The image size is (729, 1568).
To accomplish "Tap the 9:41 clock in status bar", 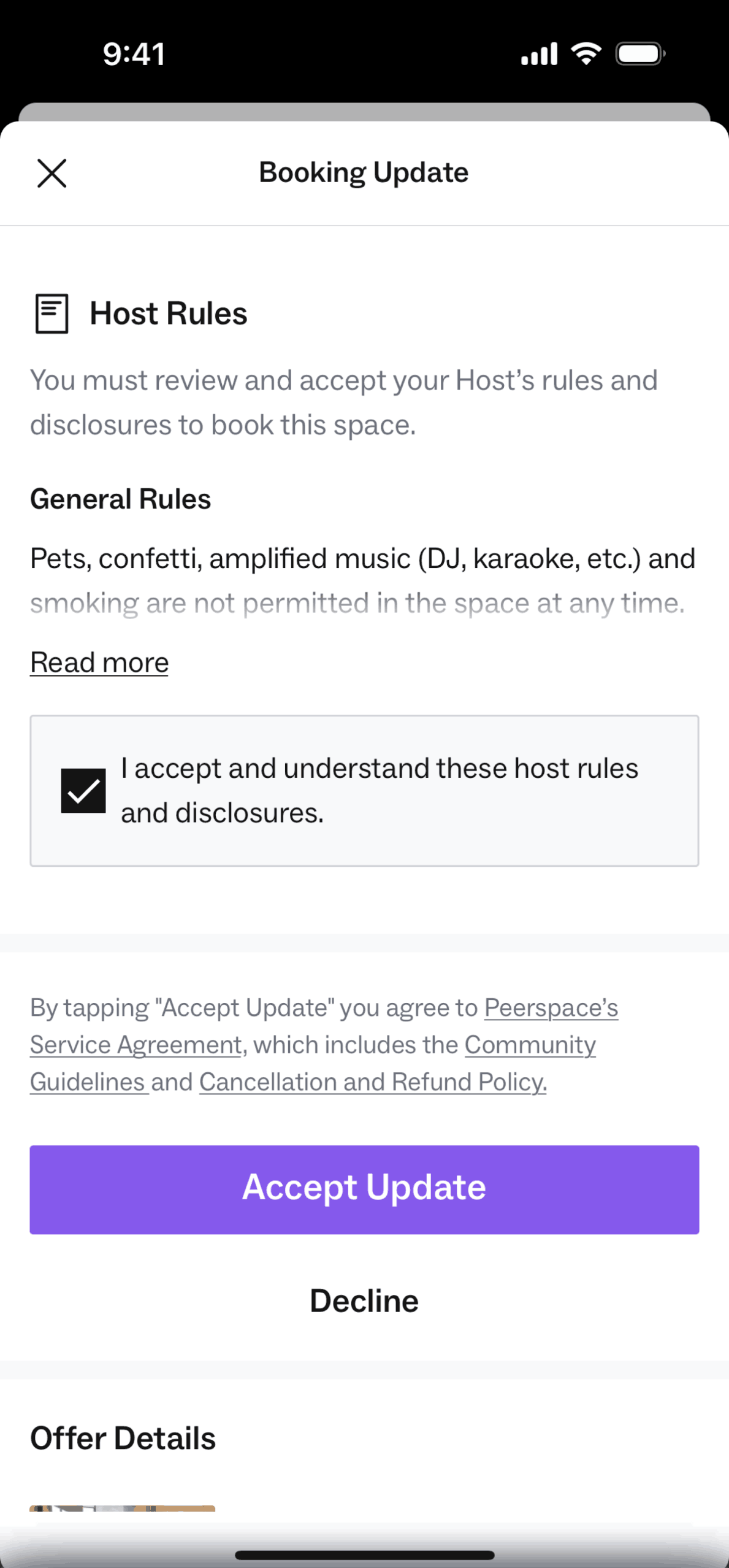I will pos(134,54).
